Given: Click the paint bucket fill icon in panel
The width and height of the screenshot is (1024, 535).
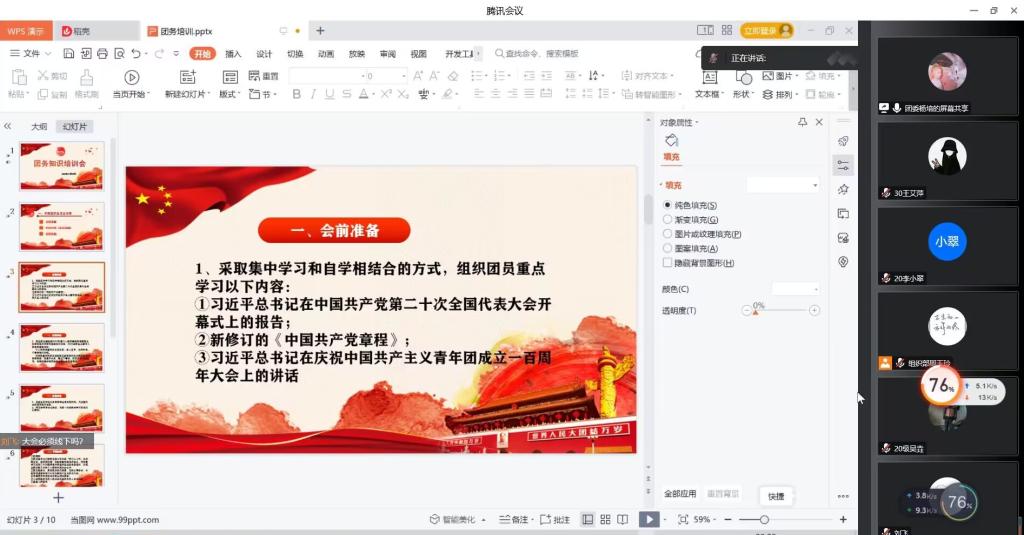Looking at the screenshot, I should click(x=671, y=141).
